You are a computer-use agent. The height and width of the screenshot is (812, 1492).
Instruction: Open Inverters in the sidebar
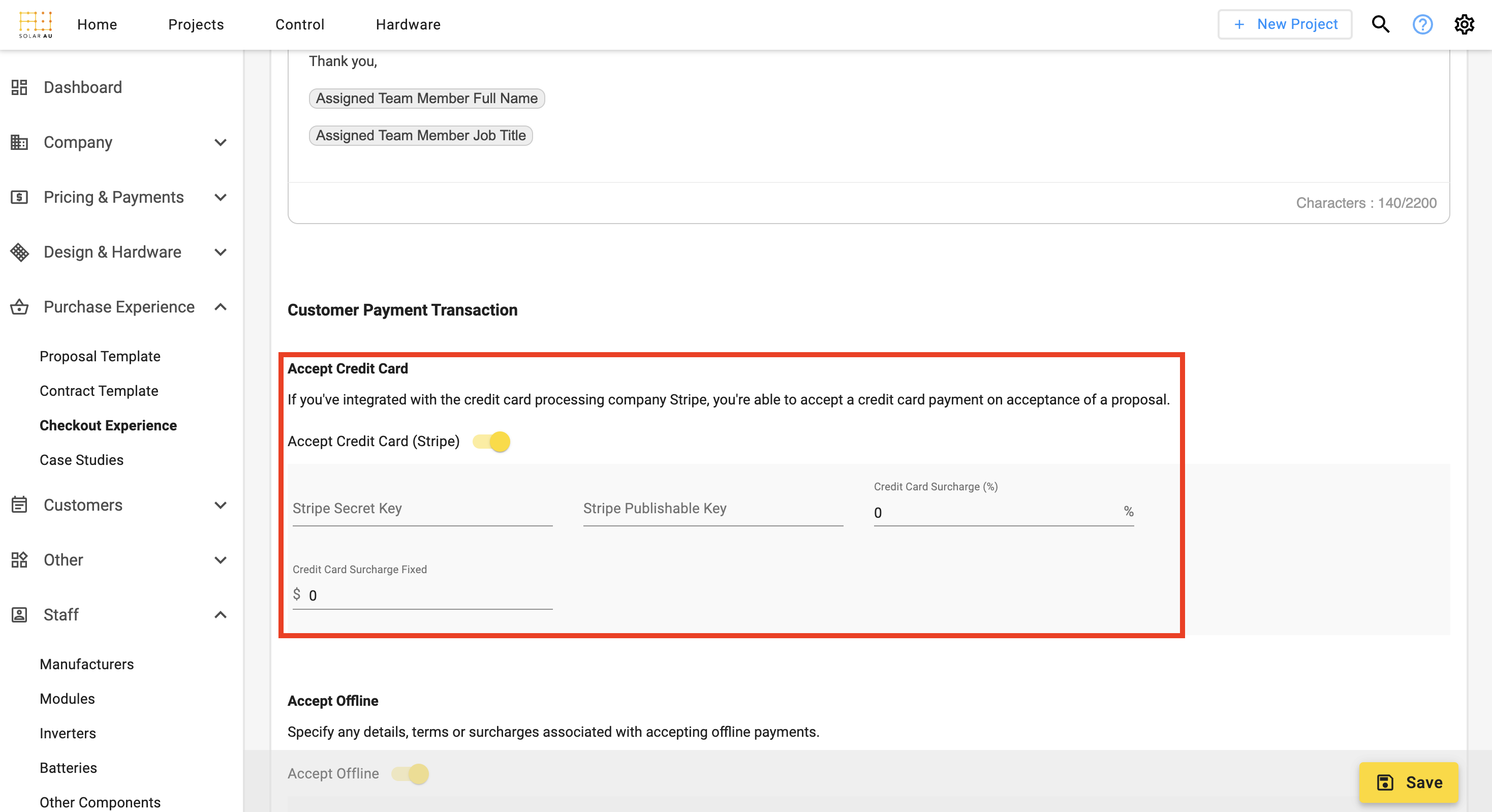pyautogui.click(x=68, y=733)
